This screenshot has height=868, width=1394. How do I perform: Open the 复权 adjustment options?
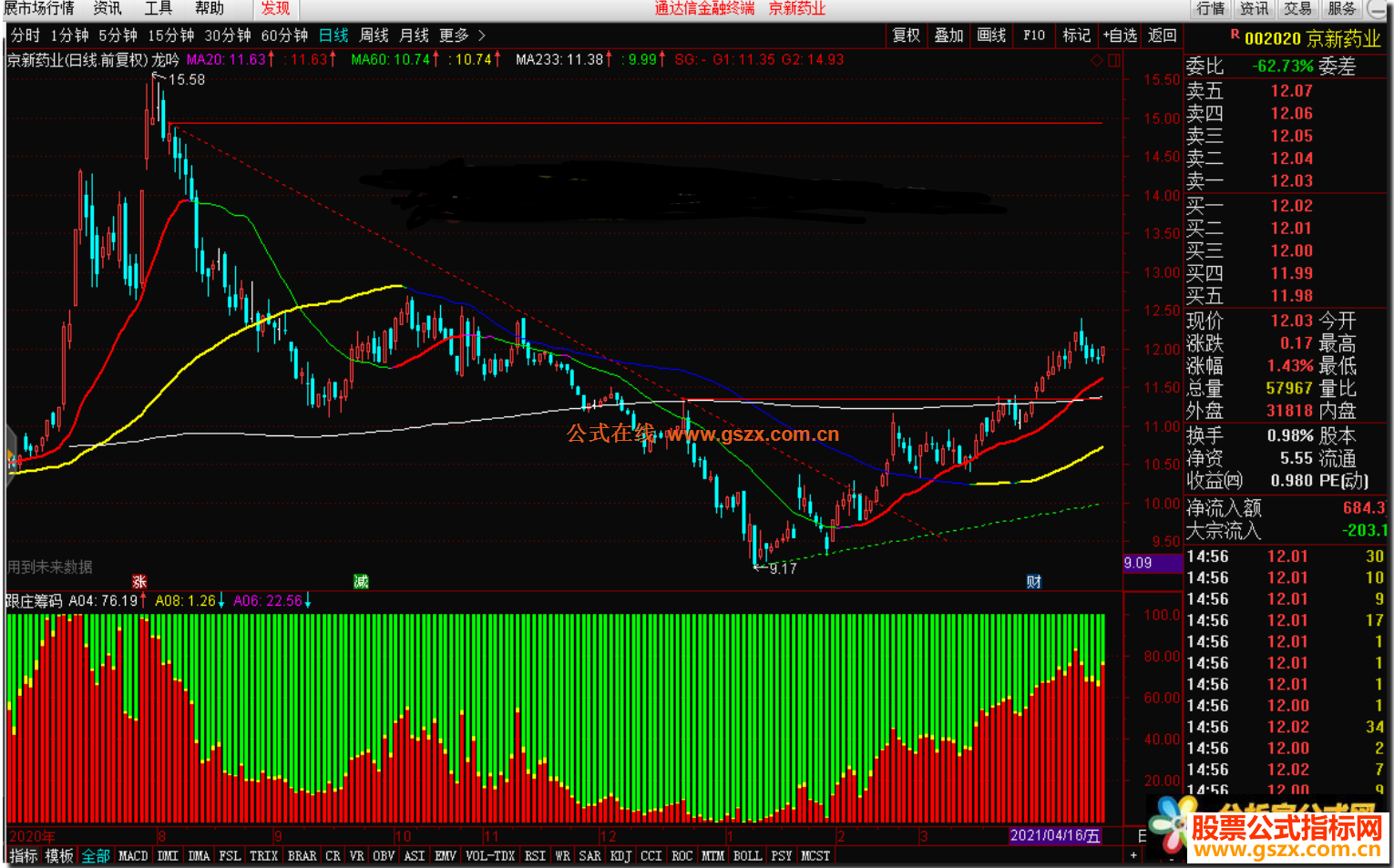coord(906,36)
